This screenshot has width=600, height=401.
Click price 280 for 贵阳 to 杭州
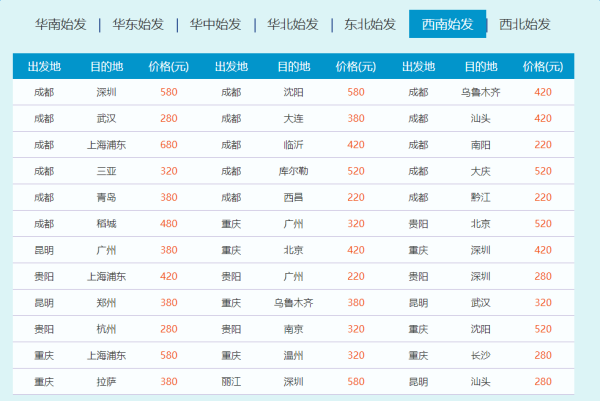point(169,329)
